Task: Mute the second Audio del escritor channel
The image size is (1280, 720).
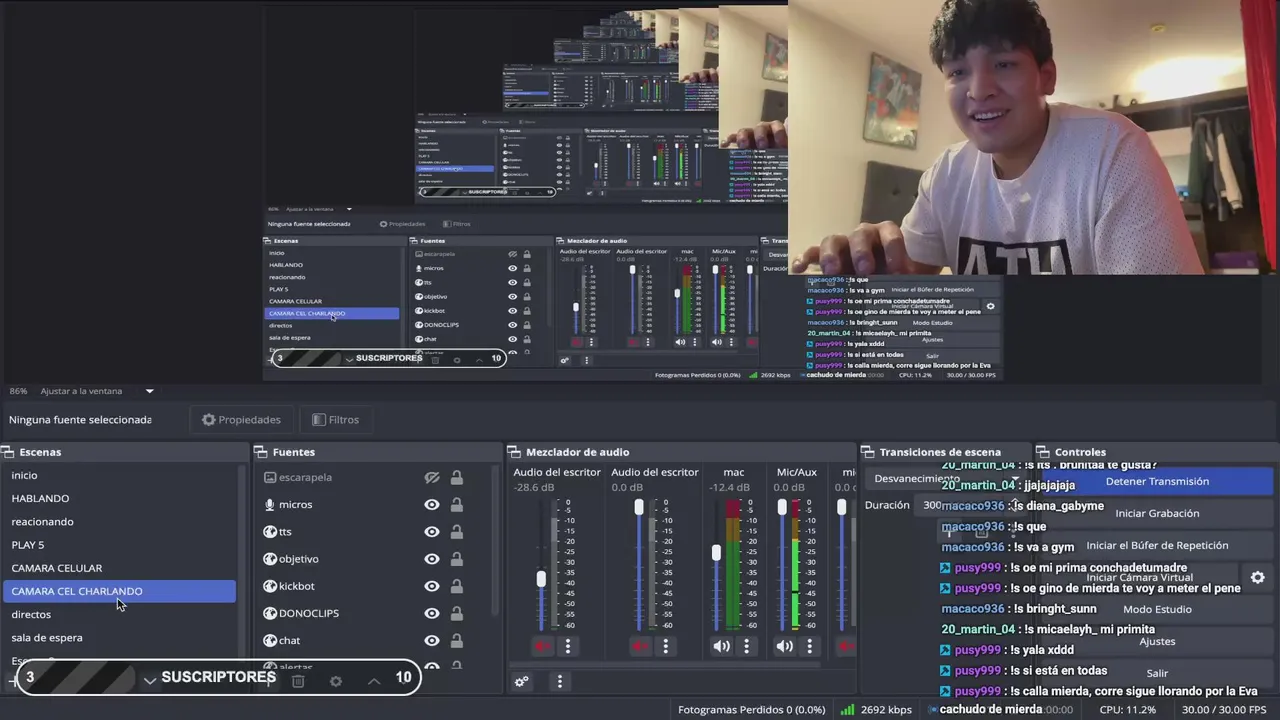Action: [x=640, y=646]
